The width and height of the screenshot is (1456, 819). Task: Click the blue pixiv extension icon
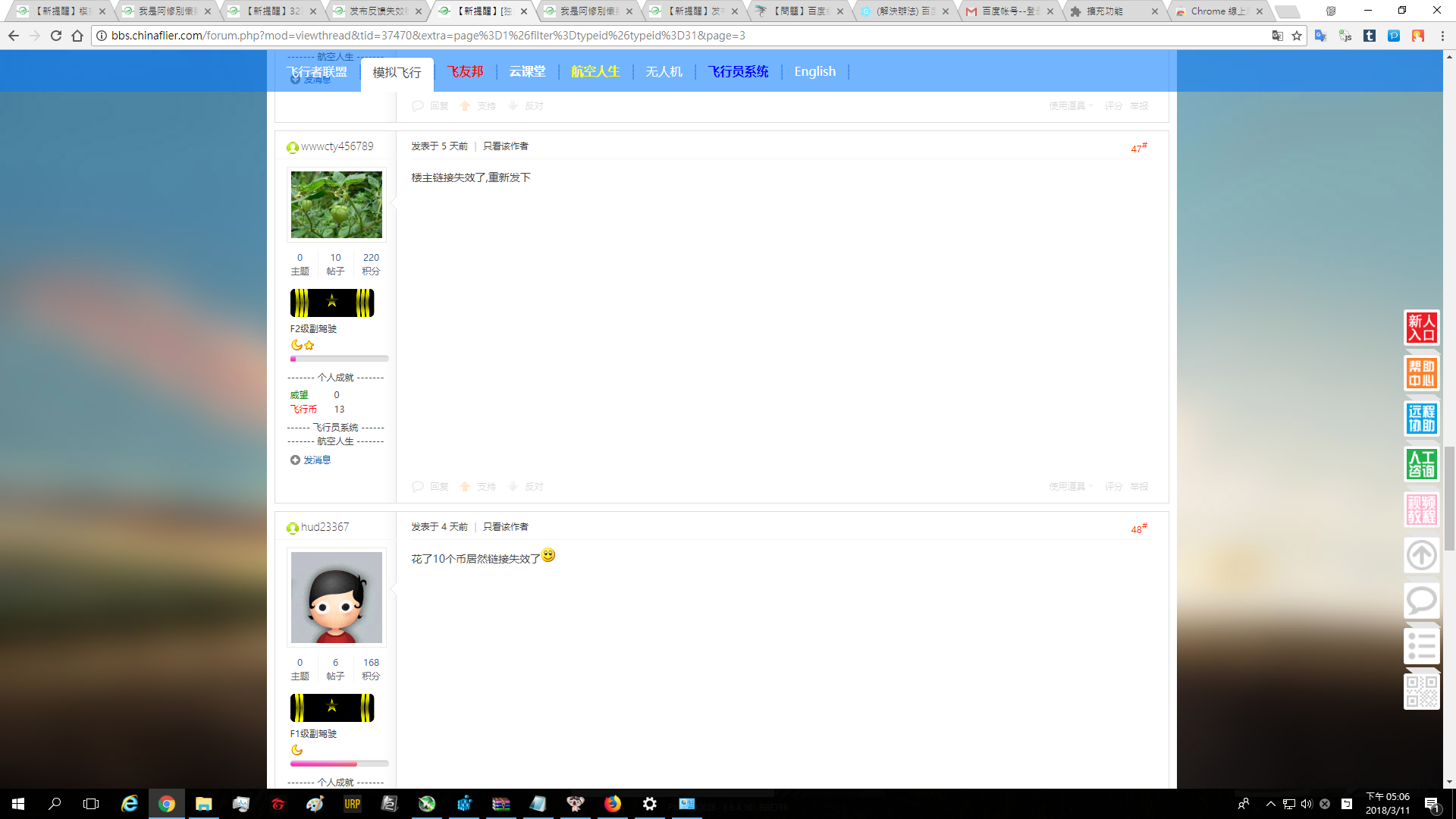click(x=1394, y=36)
